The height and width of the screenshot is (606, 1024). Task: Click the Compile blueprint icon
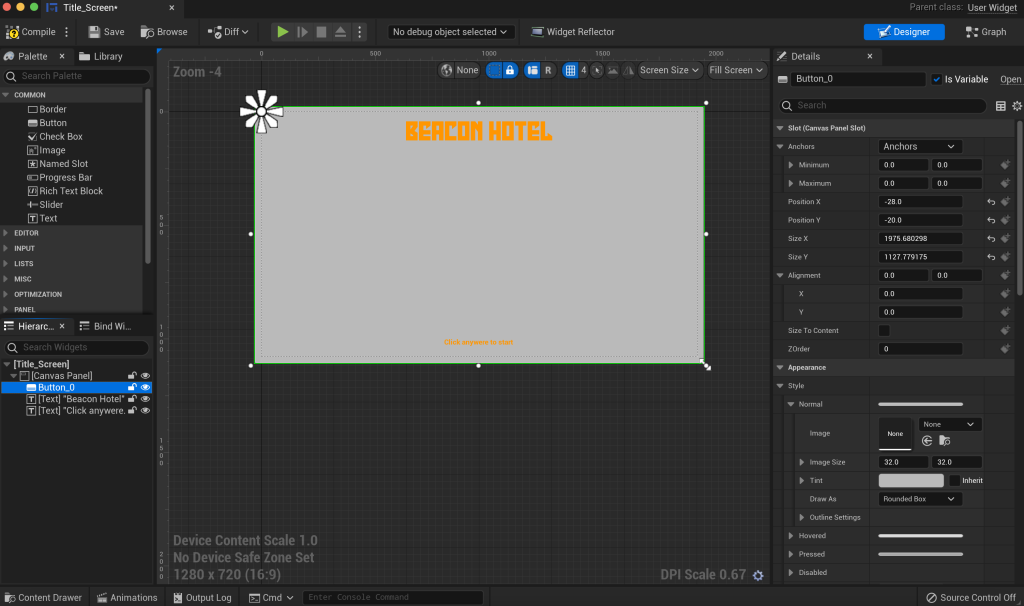[x=13, y=32]
